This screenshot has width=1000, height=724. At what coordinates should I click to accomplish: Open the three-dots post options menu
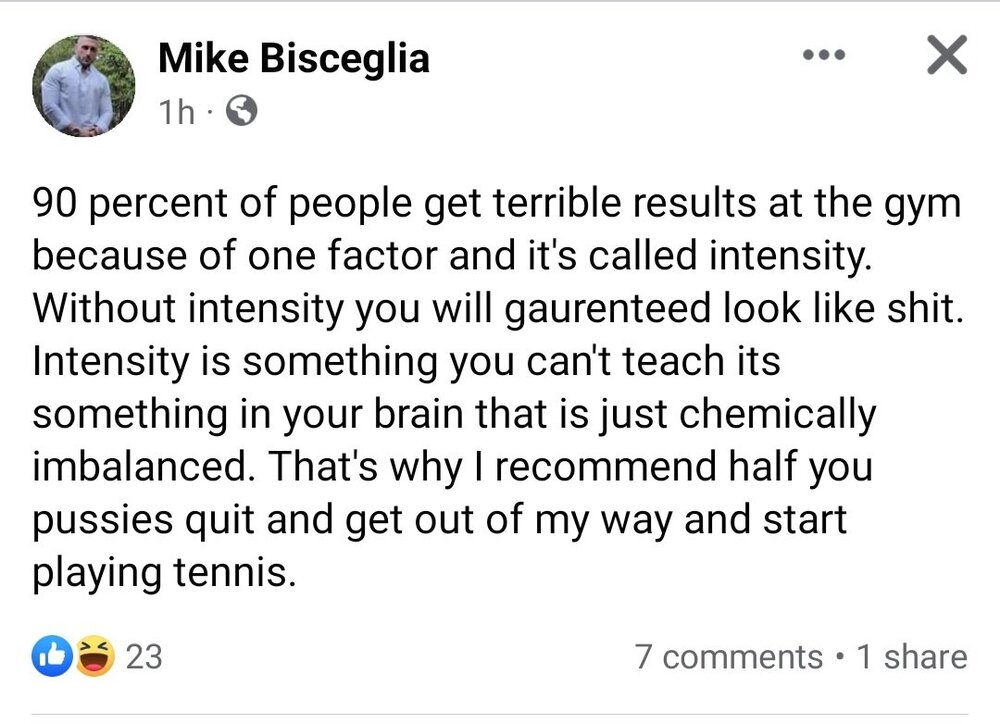coord(826,54)
